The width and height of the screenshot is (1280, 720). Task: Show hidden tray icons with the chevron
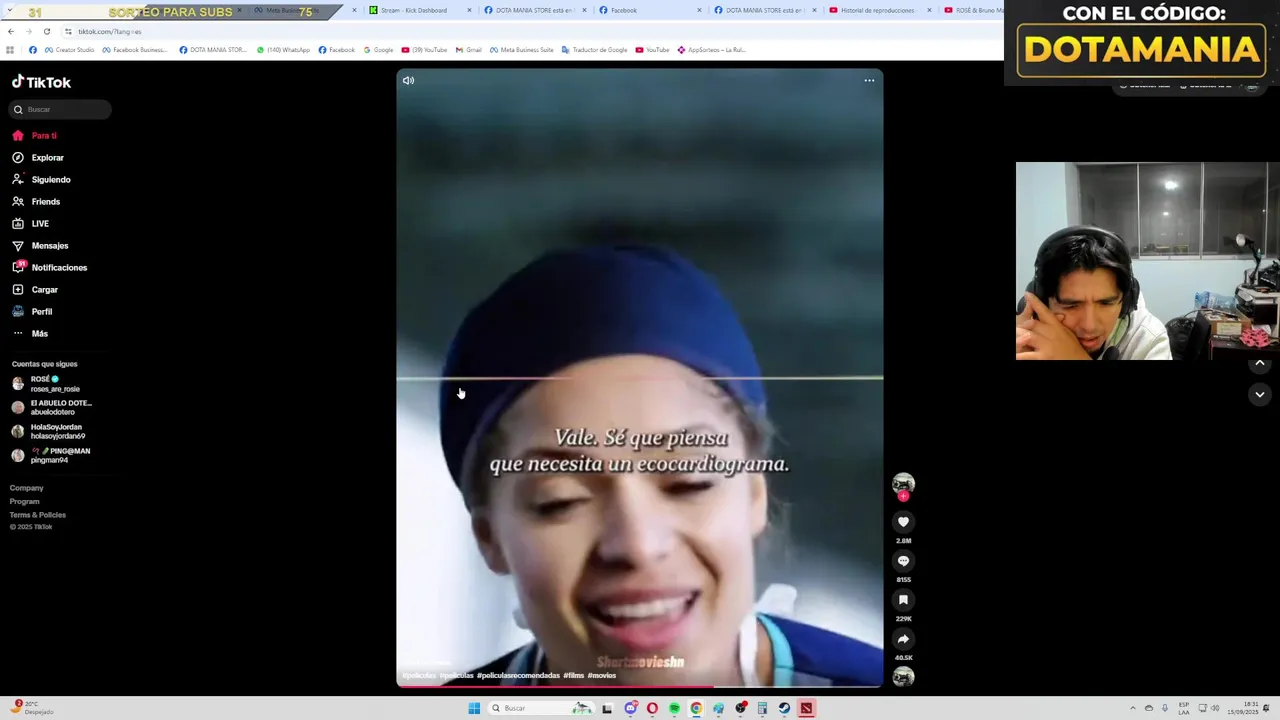click(1133, 708)
